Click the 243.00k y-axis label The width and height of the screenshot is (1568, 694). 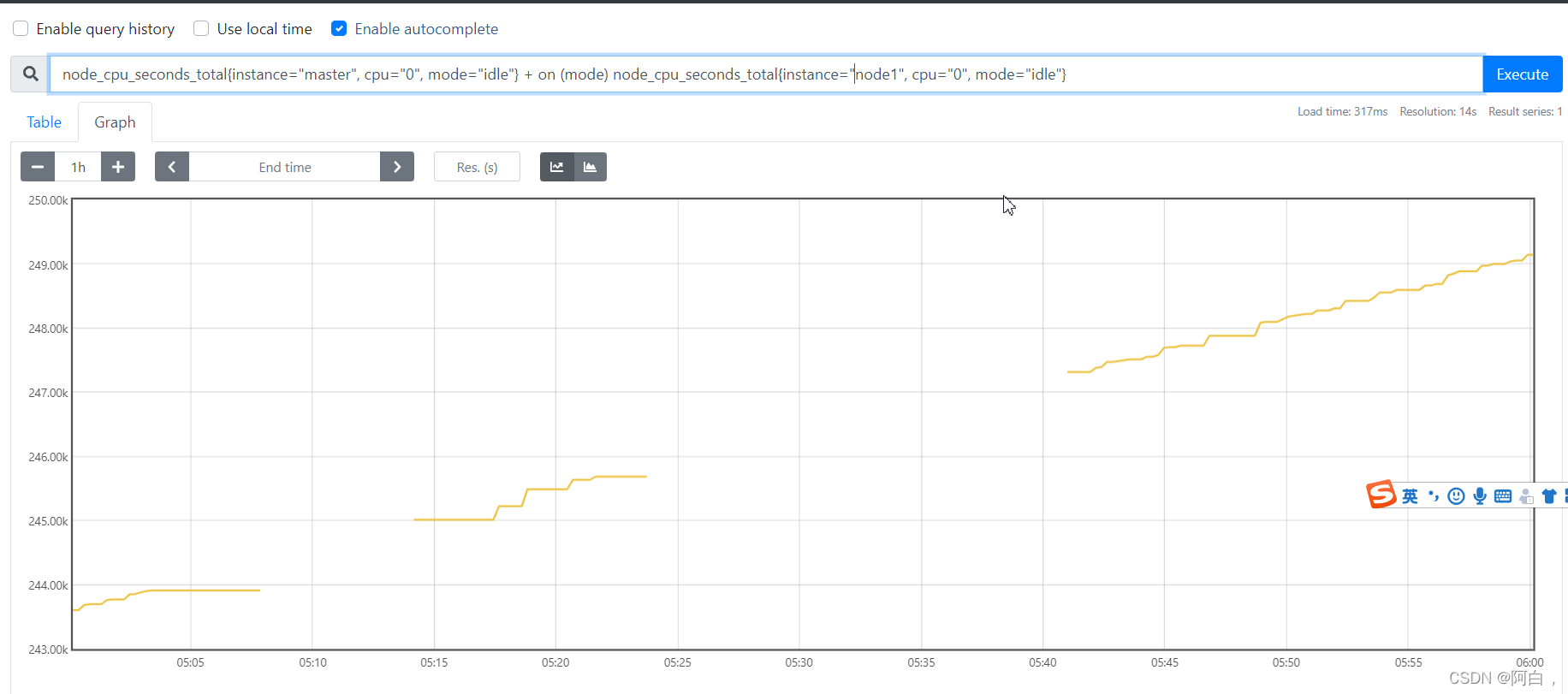(x=48, y=650)
